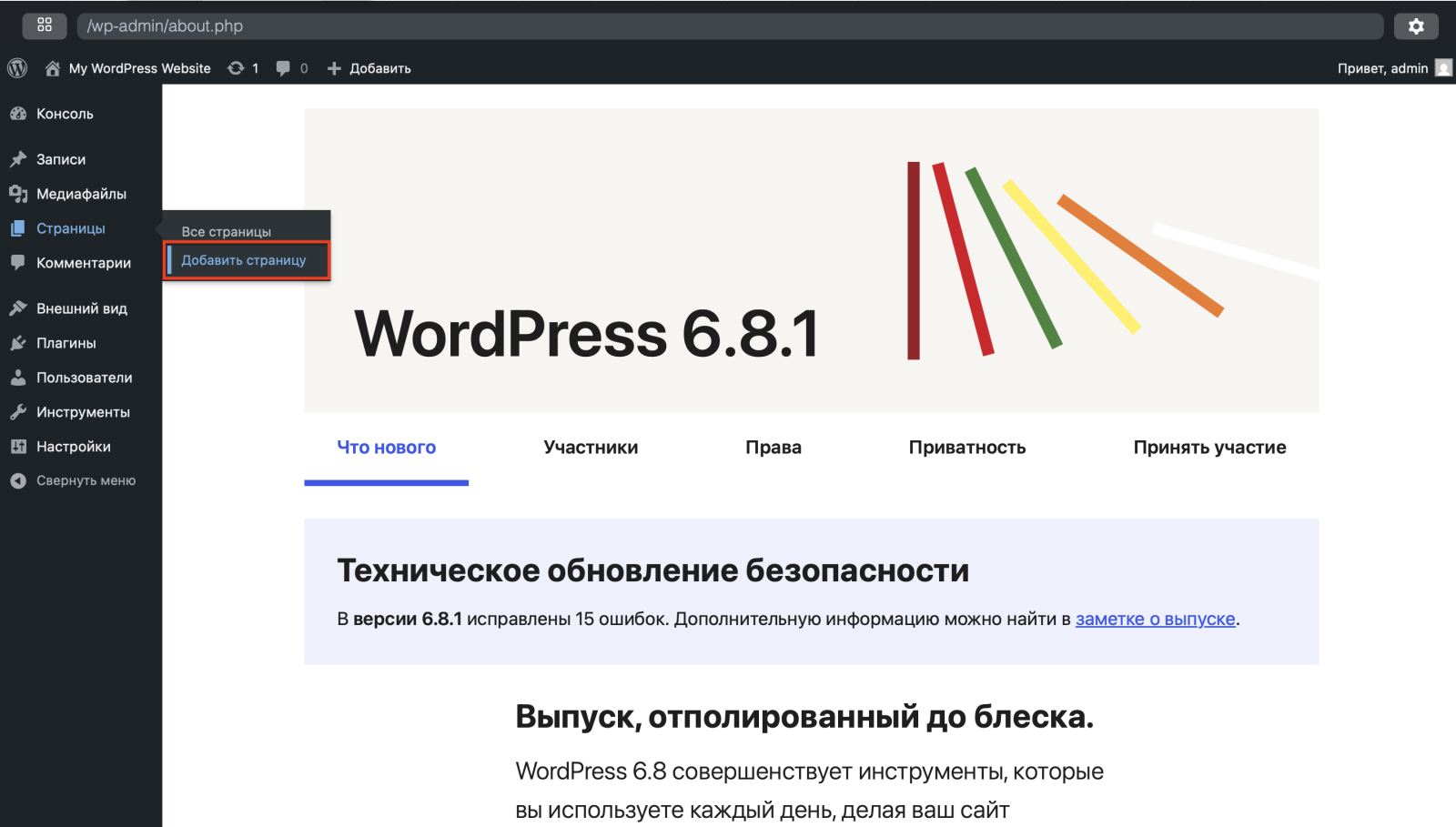This screenshot has height=827, width=1456.
Task: Open the grid icon beside the address bar
Action: 45,25
